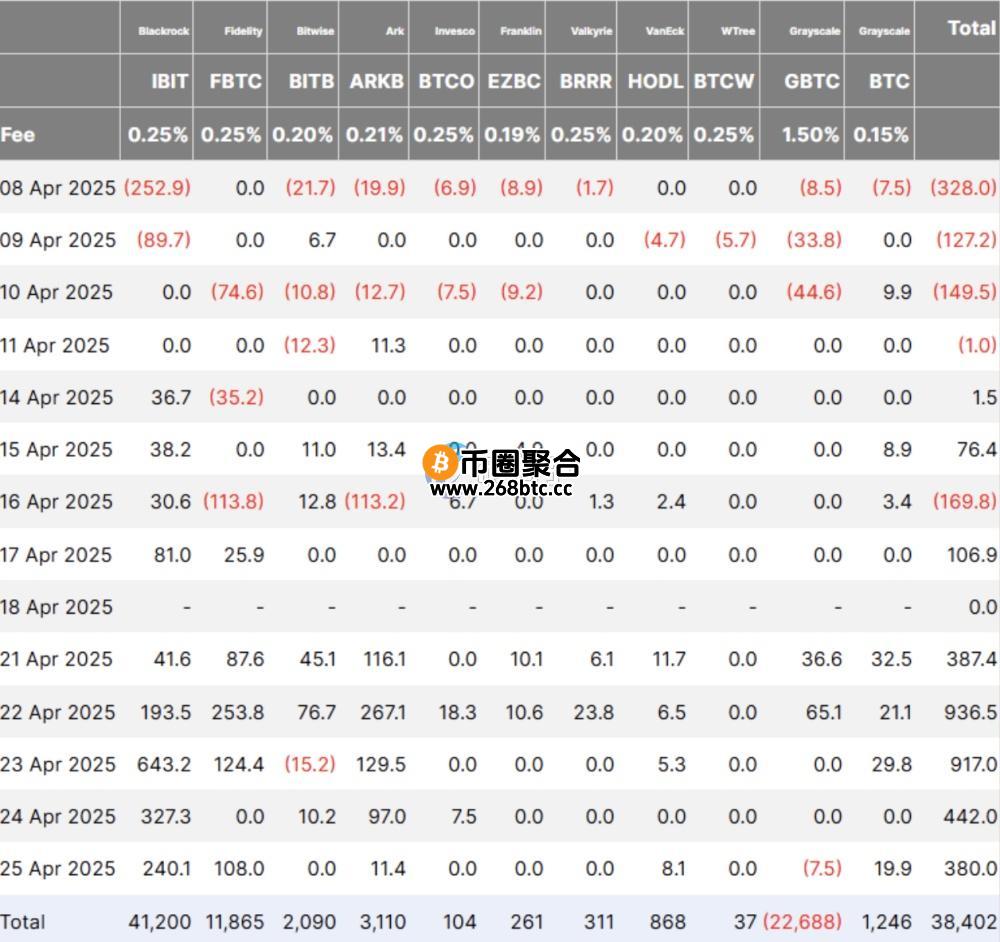This screenshot has height=942, width=1000.
Task: Click the 327.3 IBIT value
Action: pyautogui.click(x=166, y=817)
